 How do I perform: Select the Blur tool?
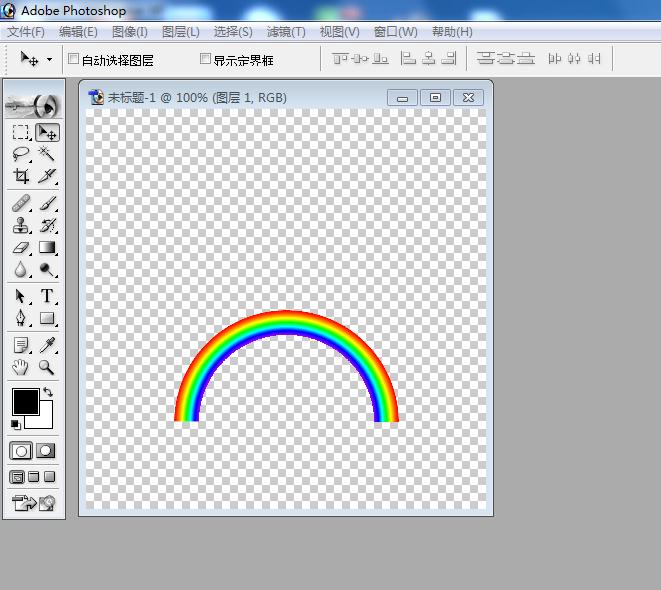click(20, 269)
